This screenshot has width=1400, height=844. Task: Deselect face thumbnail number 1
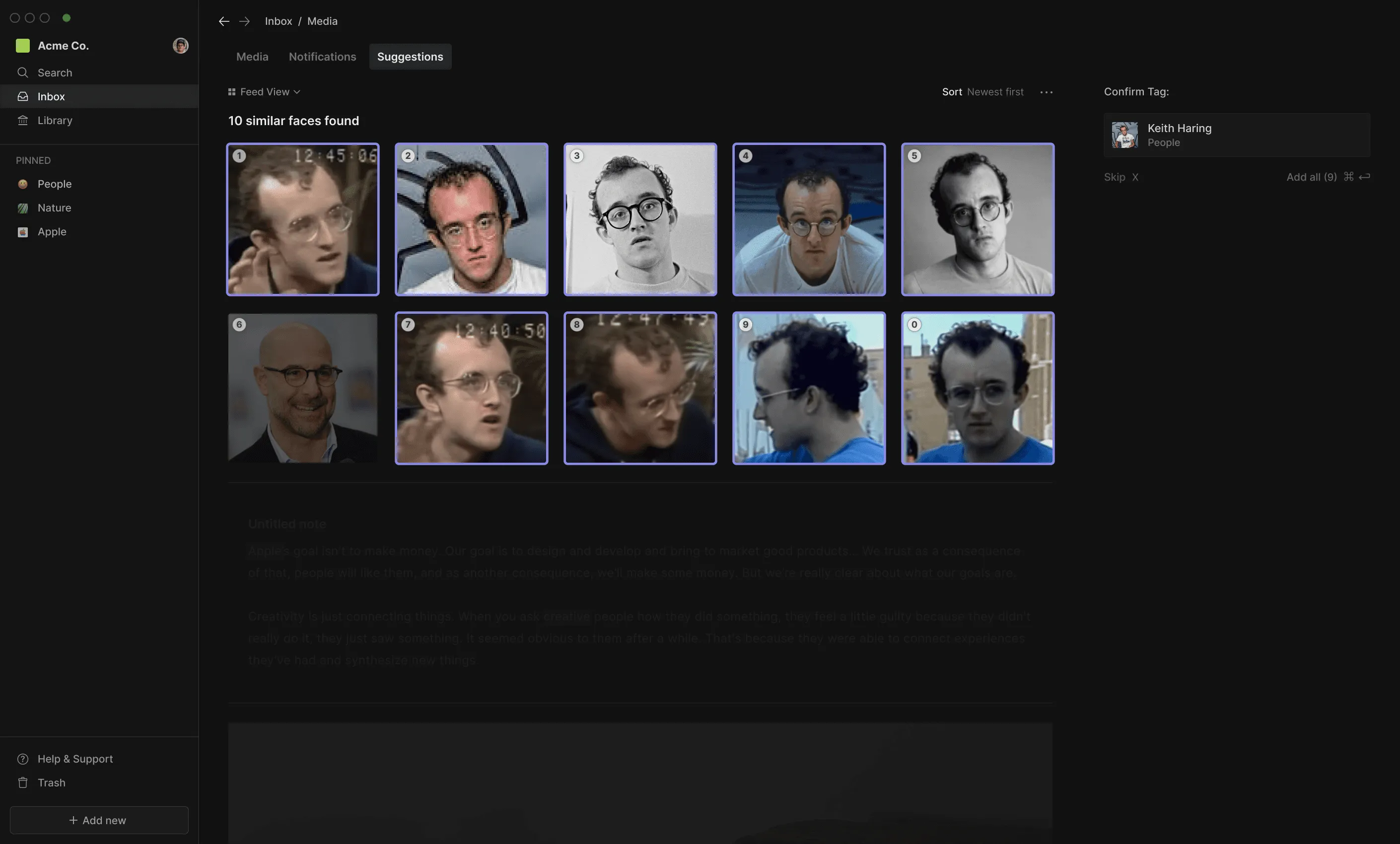pyautogui.click(x=303, y=219)
